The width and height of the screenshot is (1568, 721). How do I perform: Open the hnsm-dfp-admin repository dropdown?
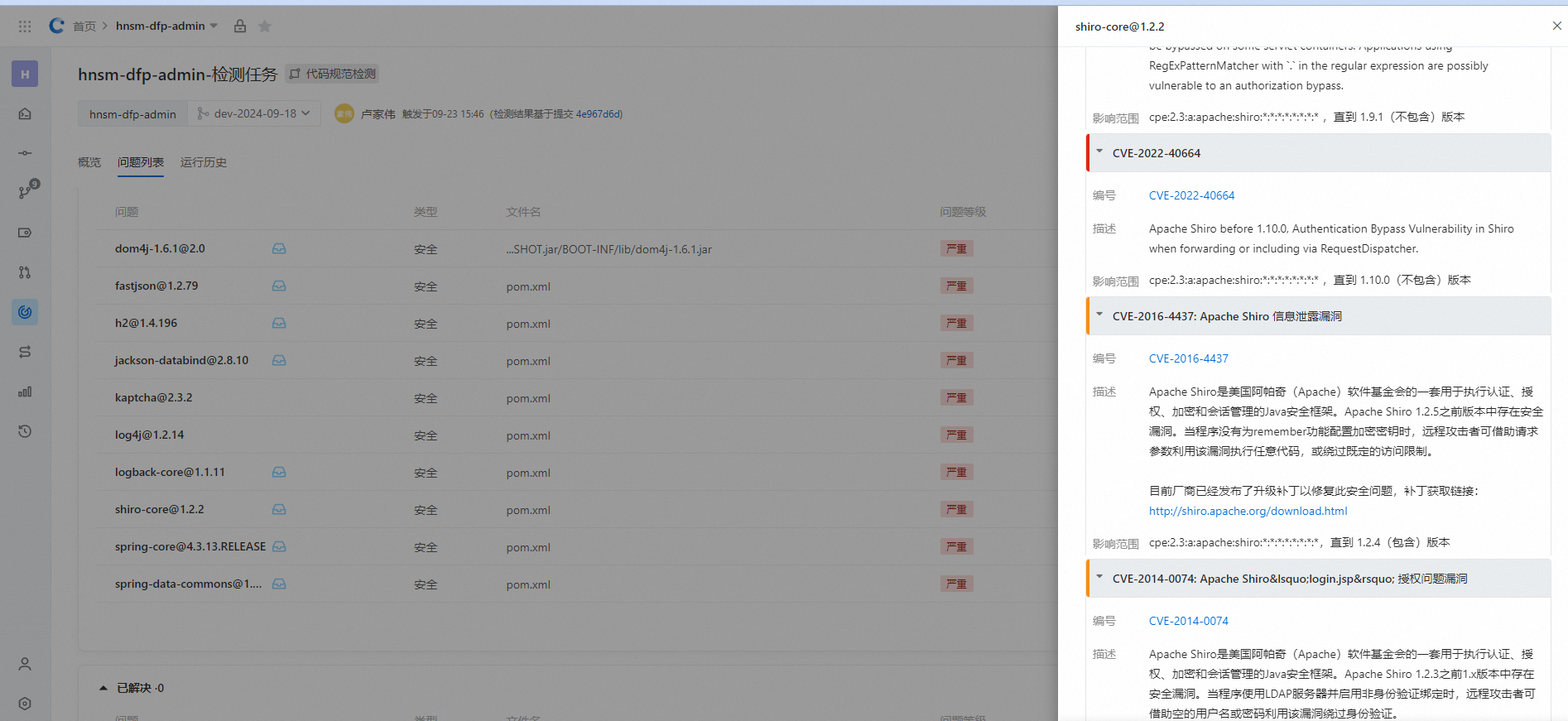[166, 26]
